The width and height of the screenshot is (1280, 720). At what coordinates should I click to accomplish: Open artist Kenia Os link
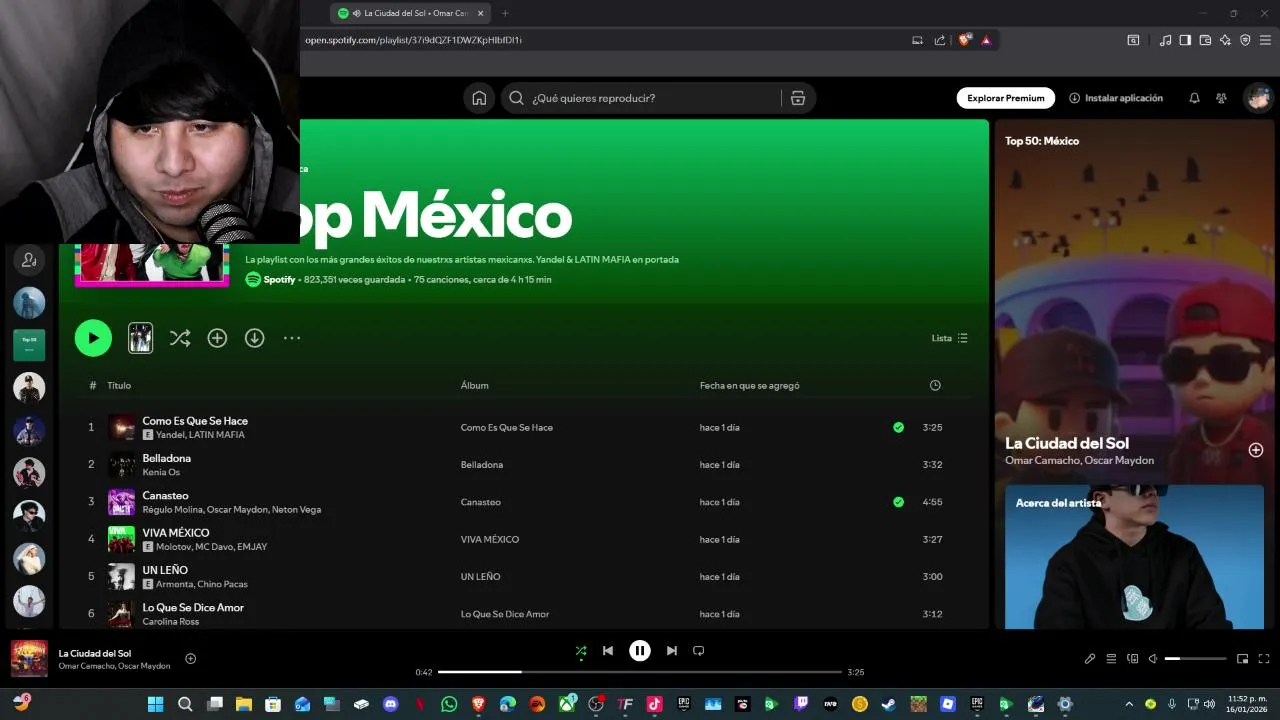coord(161,472)
